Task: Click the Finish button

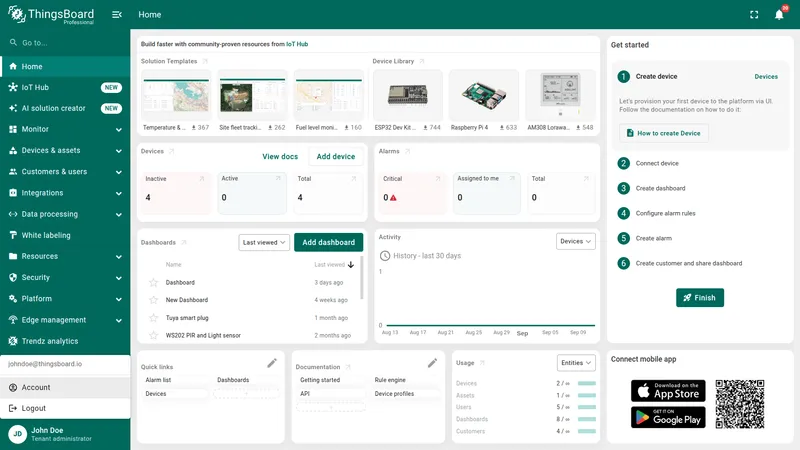Action: click(699, 297)
